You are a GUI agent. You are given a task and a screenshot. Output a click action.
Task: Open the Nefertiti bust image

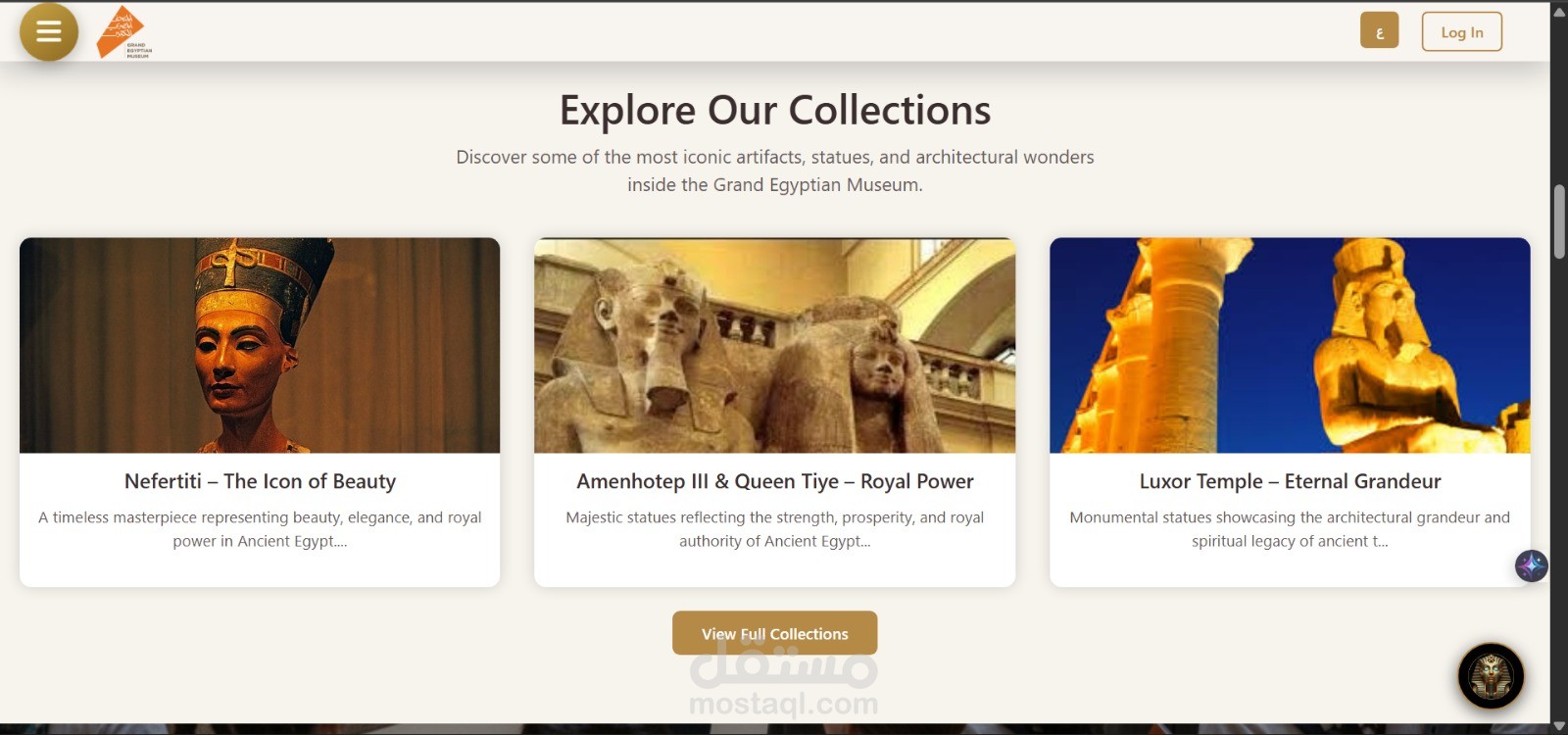(x=260, y=345)
